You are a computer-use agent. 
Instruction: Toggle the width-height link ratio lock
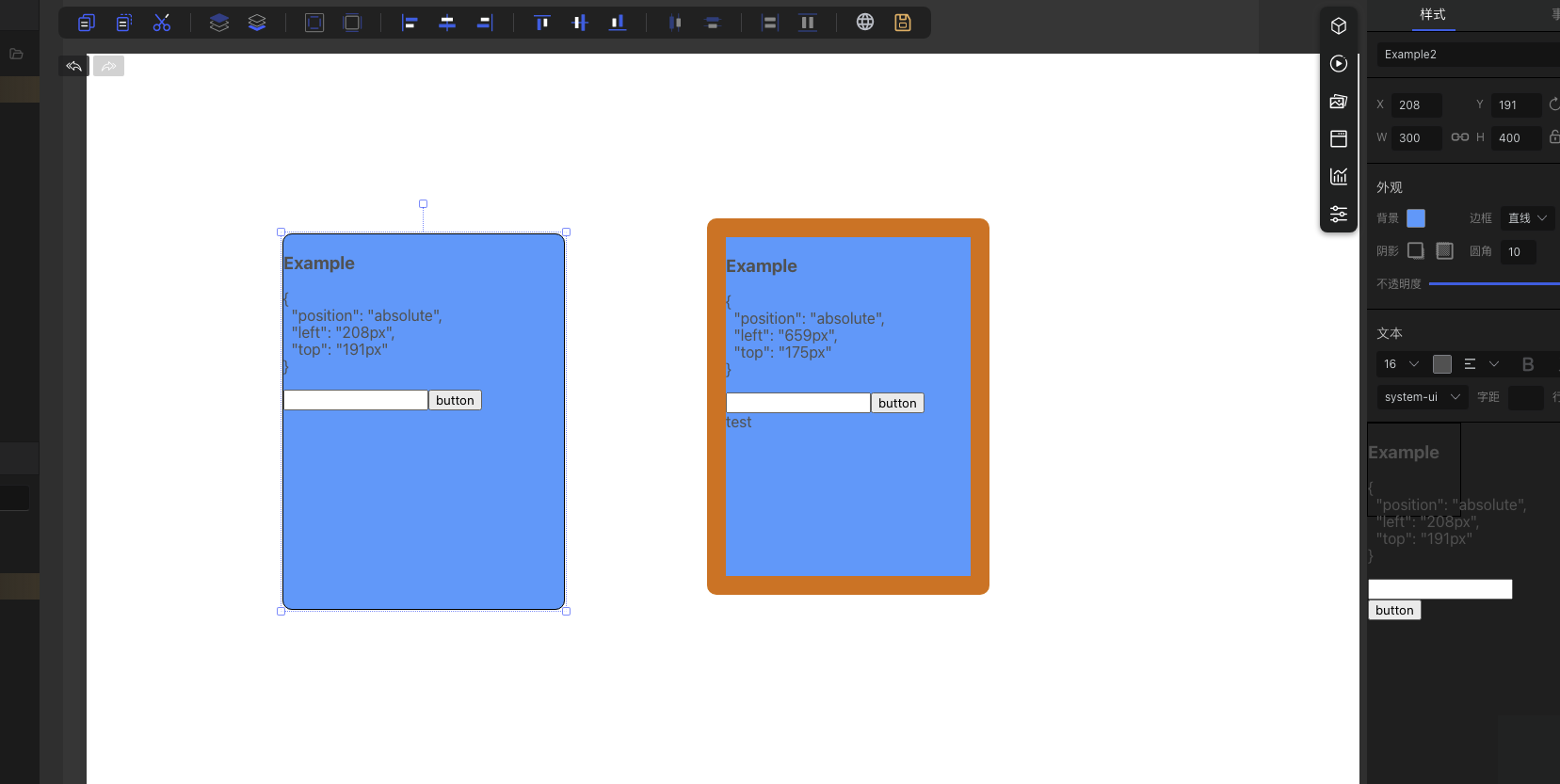(1460, 137)
